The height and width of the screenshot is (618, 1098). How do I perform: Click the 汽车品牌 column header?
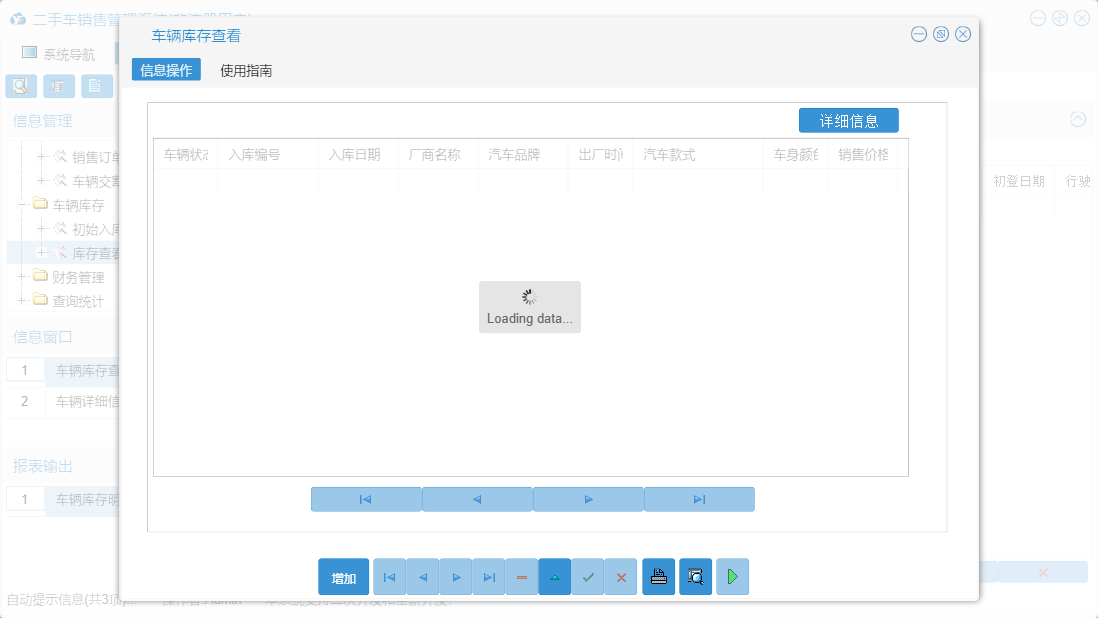pyautogui.click(x=522, y=155)
